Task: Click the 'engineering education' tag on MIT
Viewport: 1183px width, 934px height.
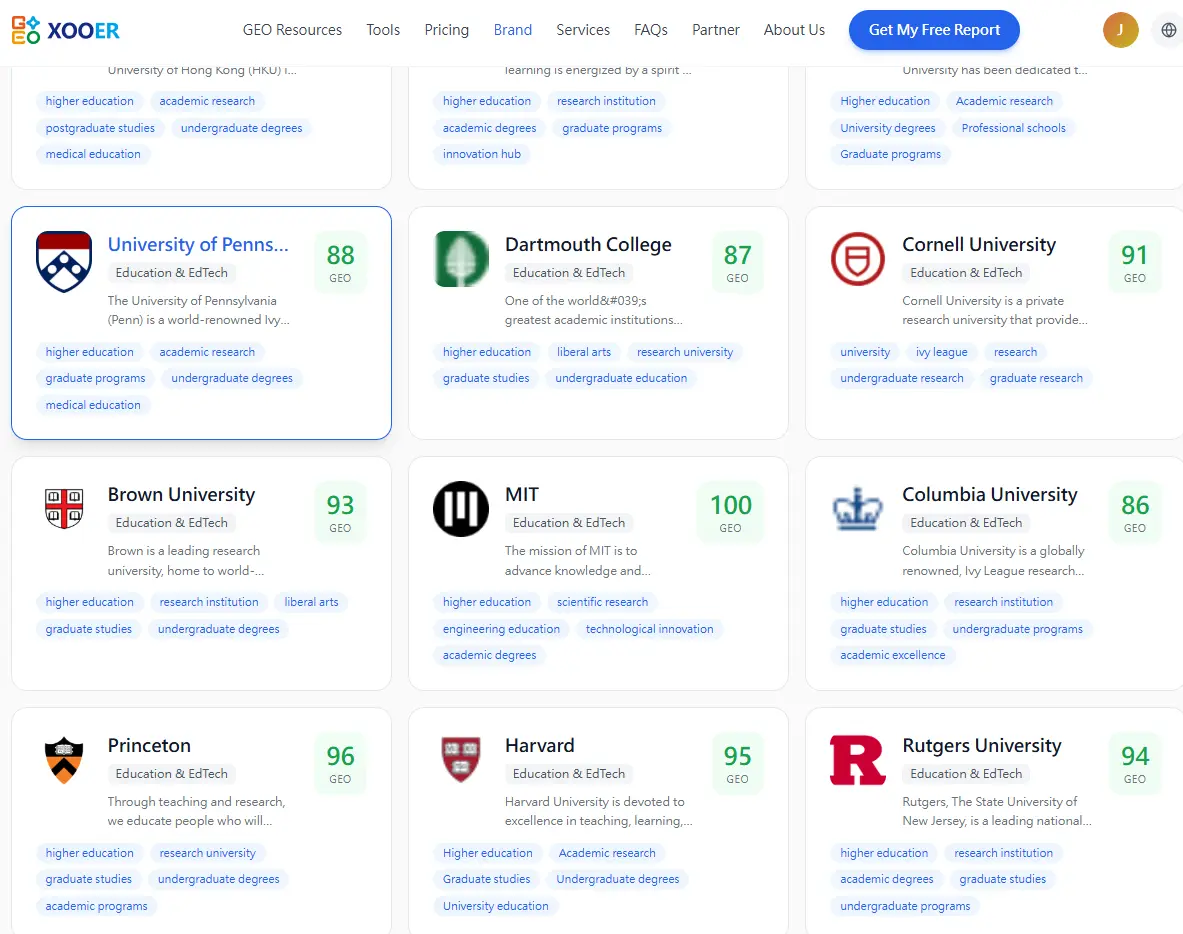Action: [x=501, y=629]
